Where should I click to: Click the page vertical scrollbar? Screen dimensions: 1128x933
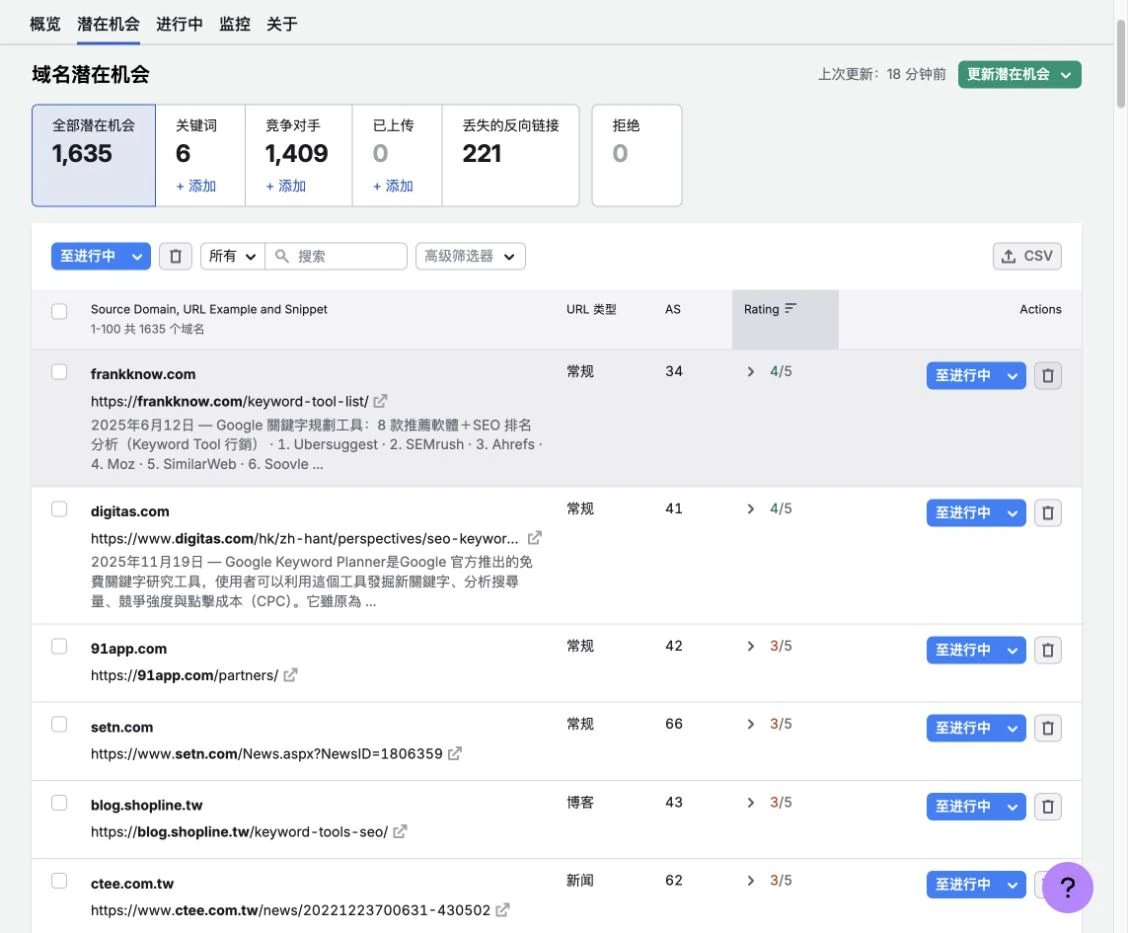[x=1121, y=65]
